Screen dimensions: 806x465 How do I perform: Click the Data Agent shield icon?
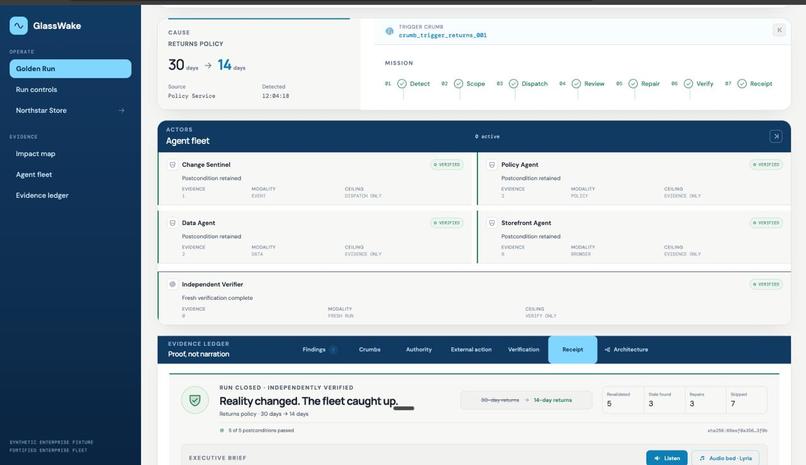pyautogui.click(x=173, y=223)
